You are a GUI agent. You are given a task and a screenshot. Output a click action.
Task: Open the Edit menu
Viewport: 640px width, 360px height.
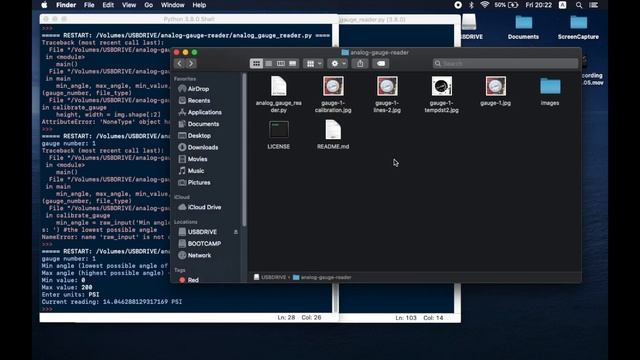pyautogui.click(x=108, y=5)
